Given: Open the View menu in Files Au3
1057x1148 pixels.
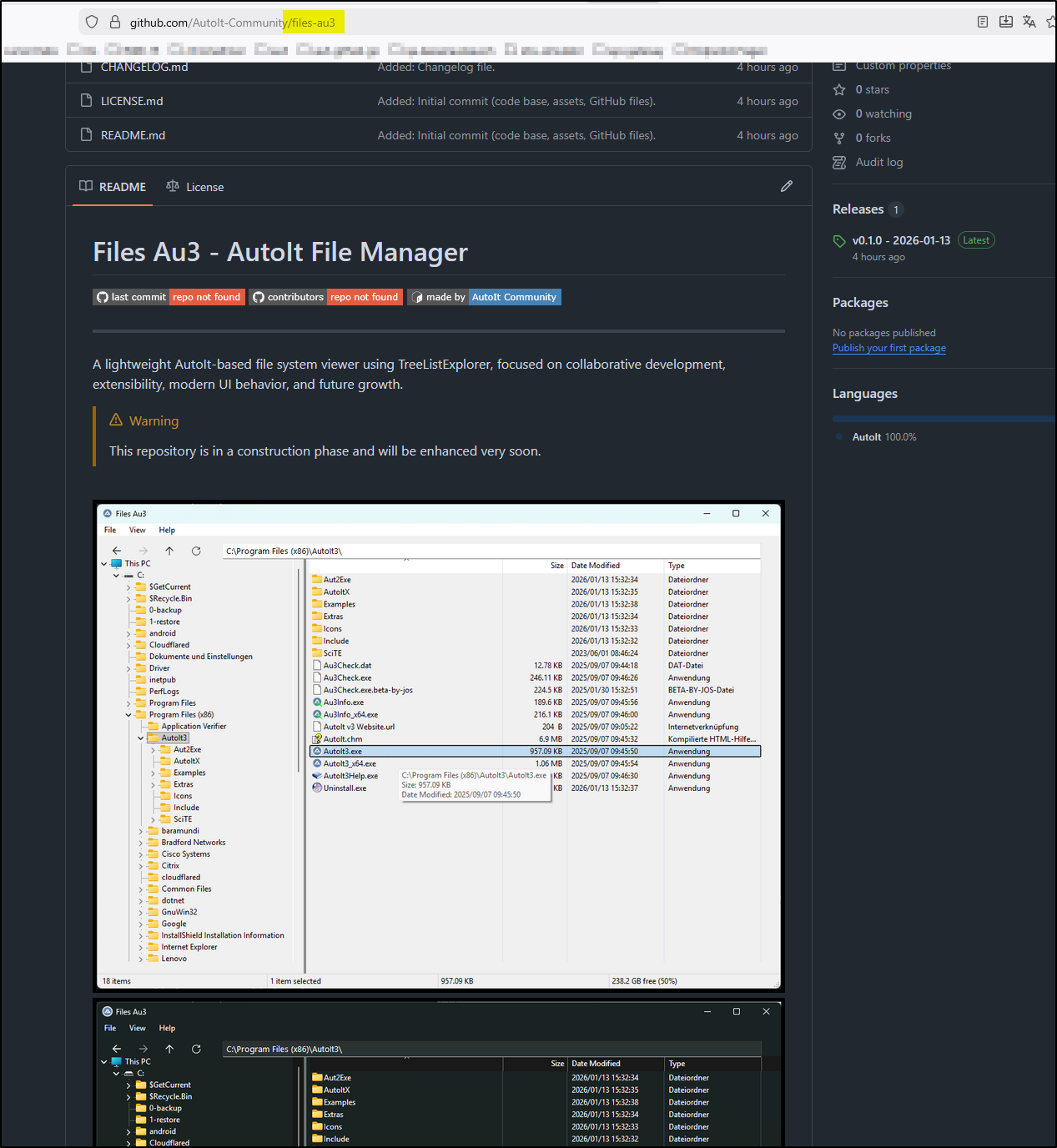Looking at the screenshot, I should [137, 530].
